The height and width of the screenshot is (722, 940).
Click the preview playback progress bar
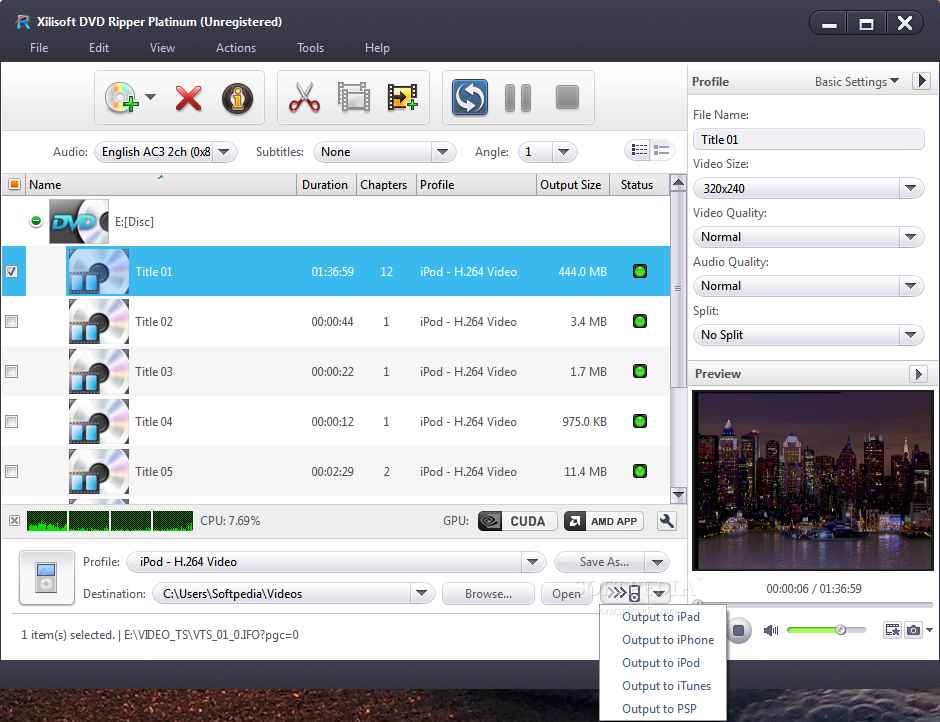click(x=813, y=604)
